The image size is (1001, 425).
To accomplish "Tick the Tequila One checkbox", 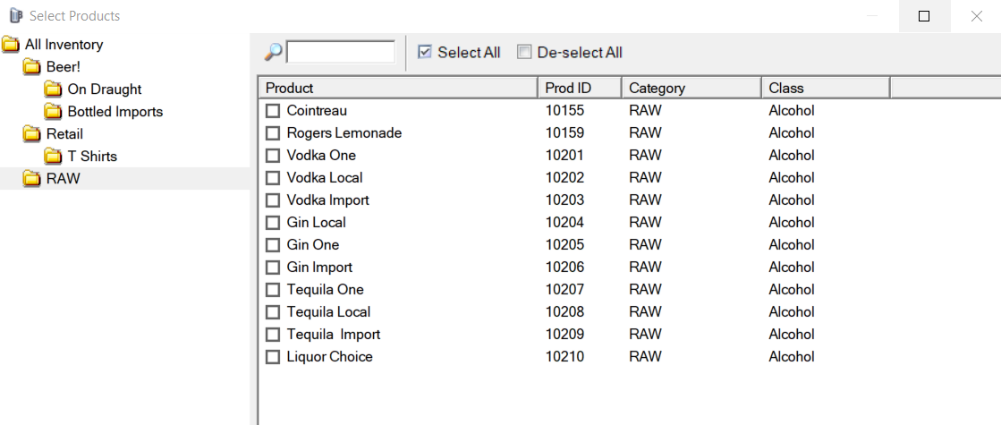I will click(273, 290).
